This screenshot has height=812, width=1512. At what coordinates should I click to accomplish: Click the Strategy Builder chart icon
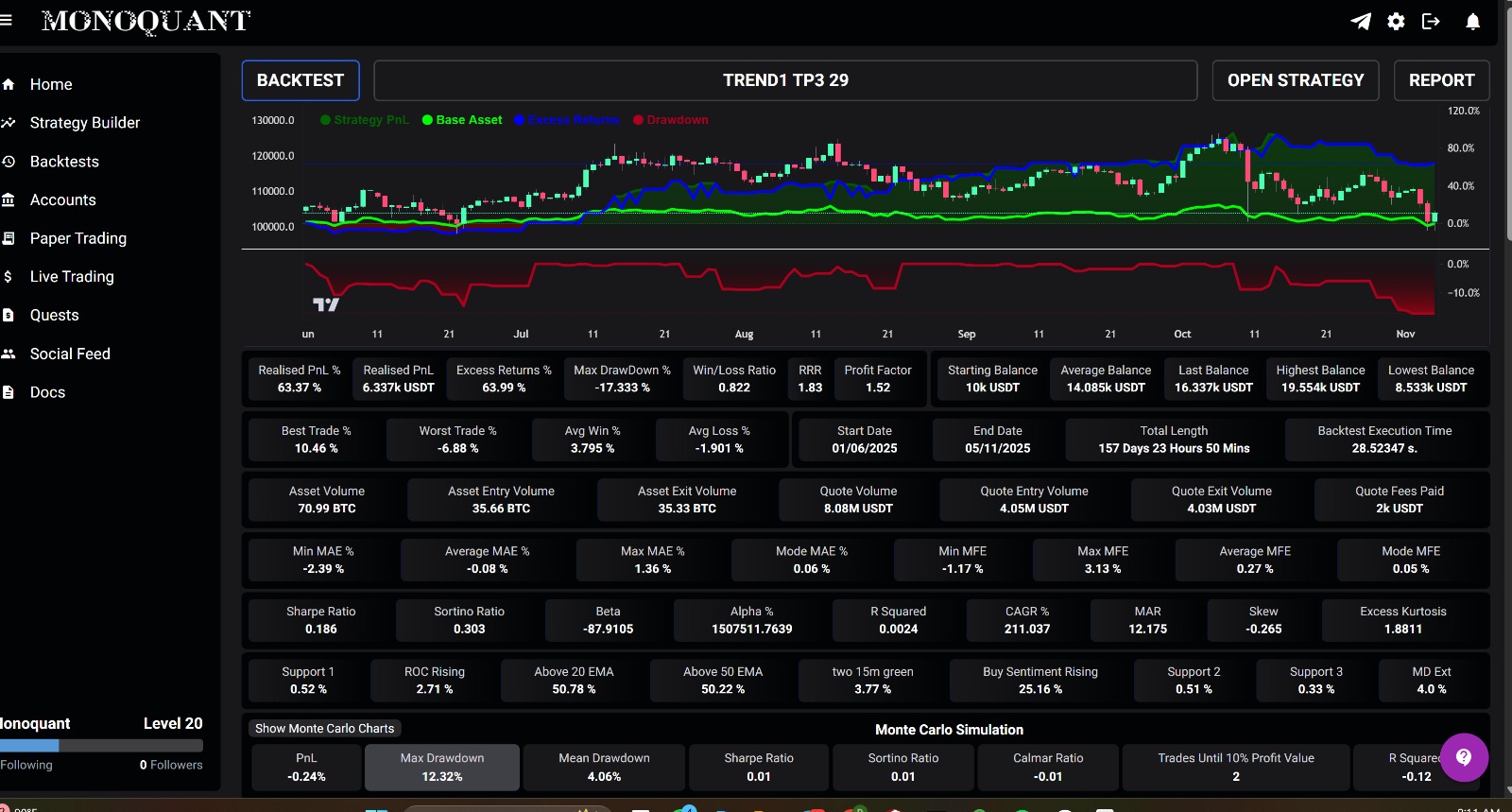click(x=9, y=123)
